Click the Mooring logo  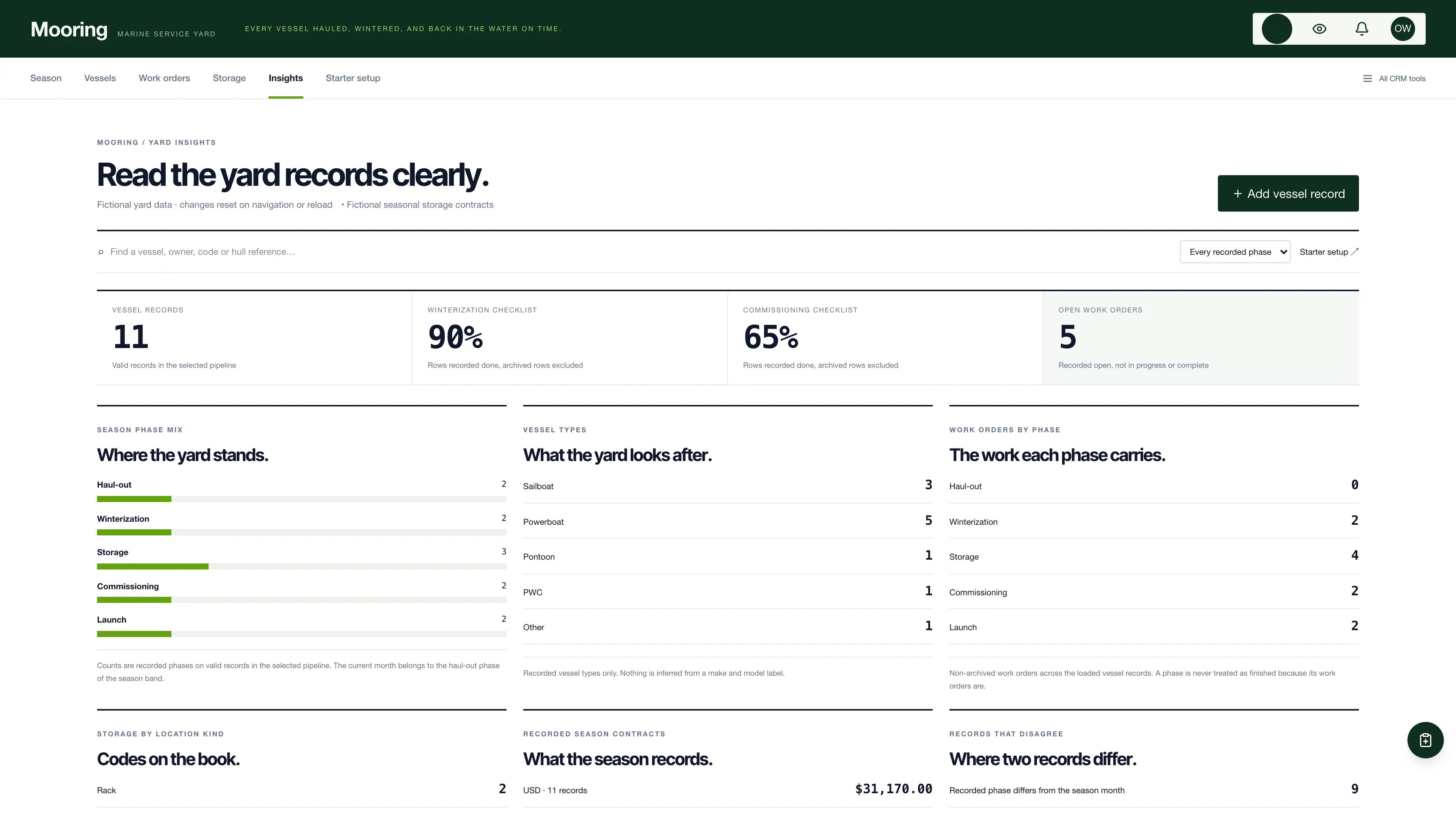69,30
